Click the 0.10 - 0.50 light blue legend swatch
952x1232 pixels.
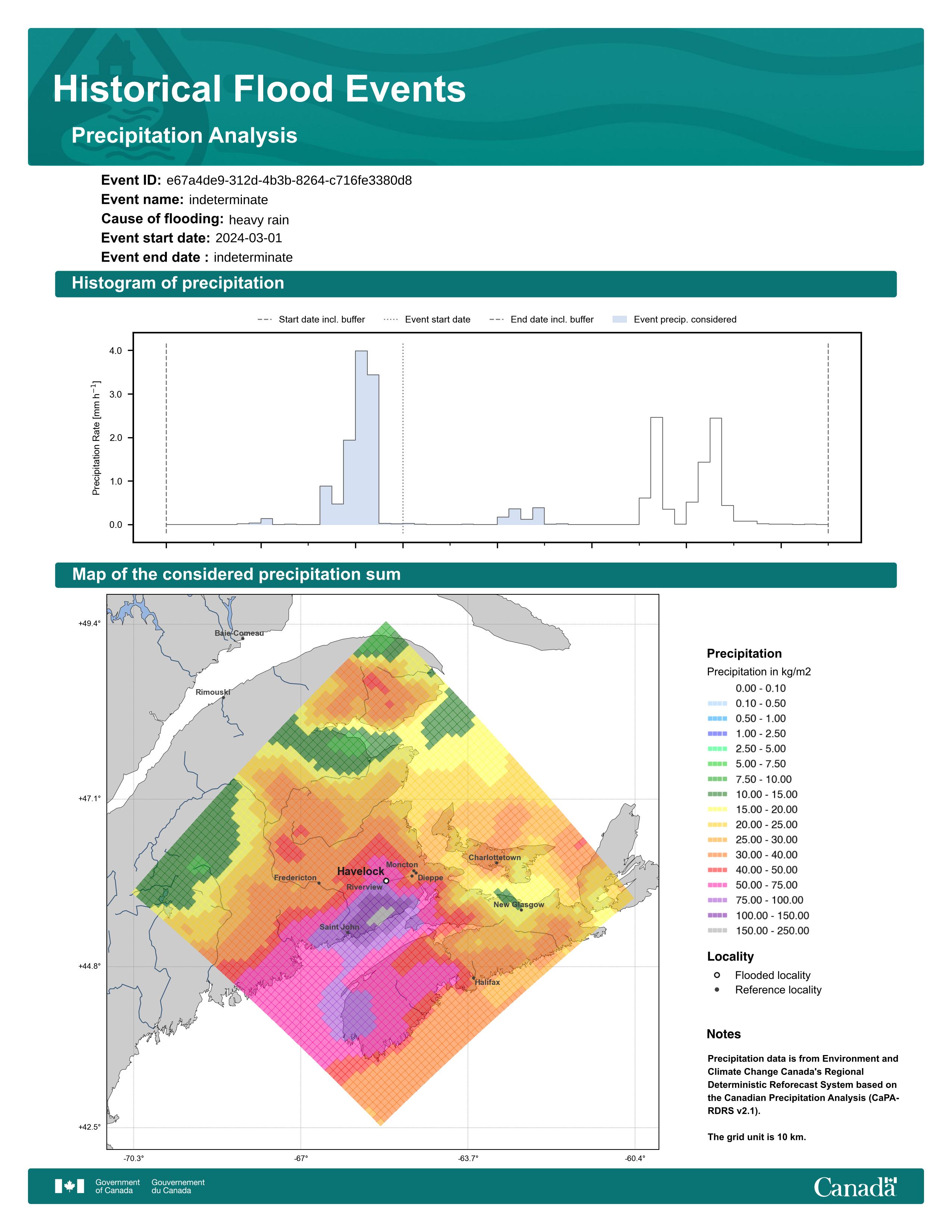point(717,703)
